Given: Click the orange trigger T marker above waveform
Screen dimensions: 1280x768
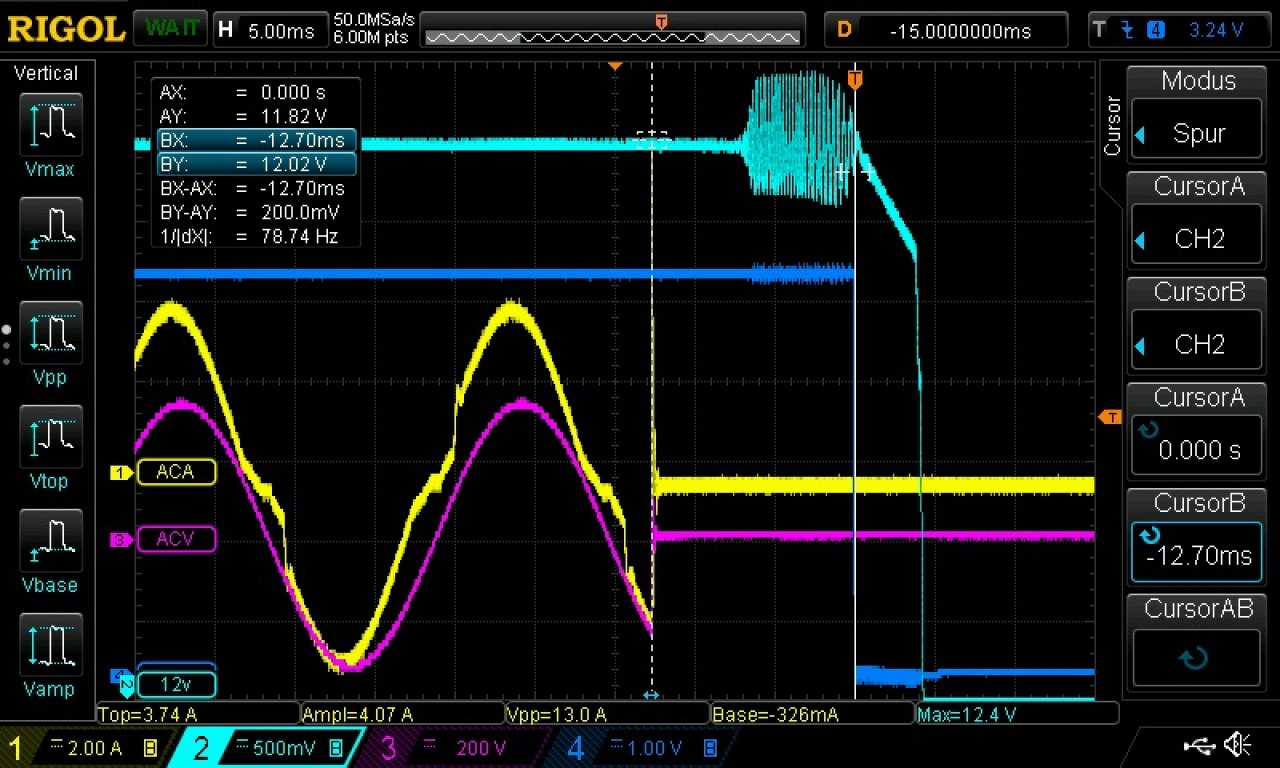Looking at the screenshot, I should 854,79.
